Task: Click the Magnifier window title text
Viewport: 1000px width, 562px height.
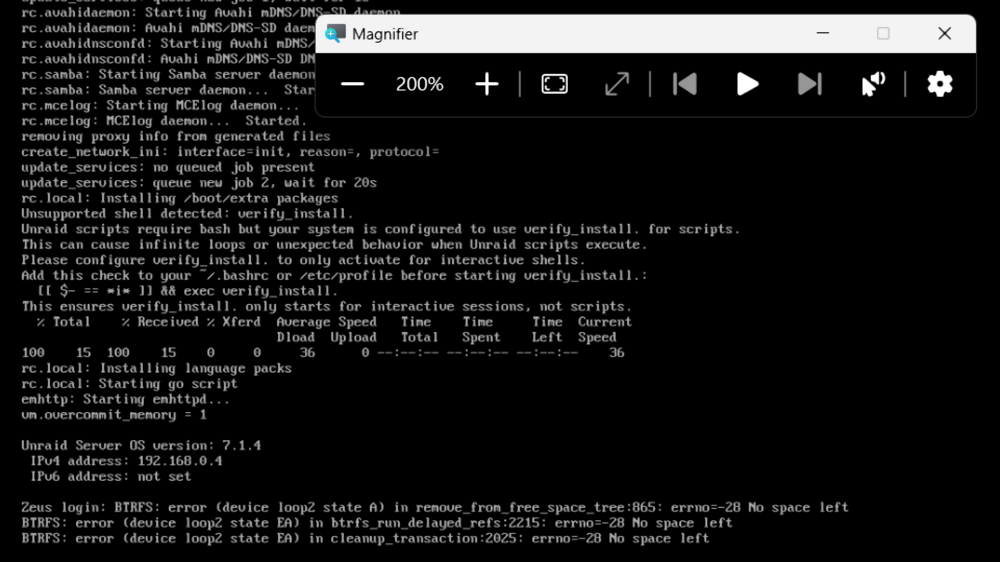Action: click(385, 34)
